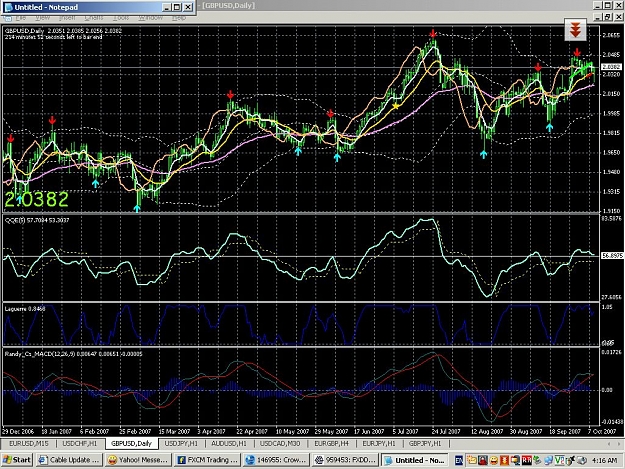The image size is (625, 469).
Task: Click the Windows Start button
Action: [x=17, y=460]
